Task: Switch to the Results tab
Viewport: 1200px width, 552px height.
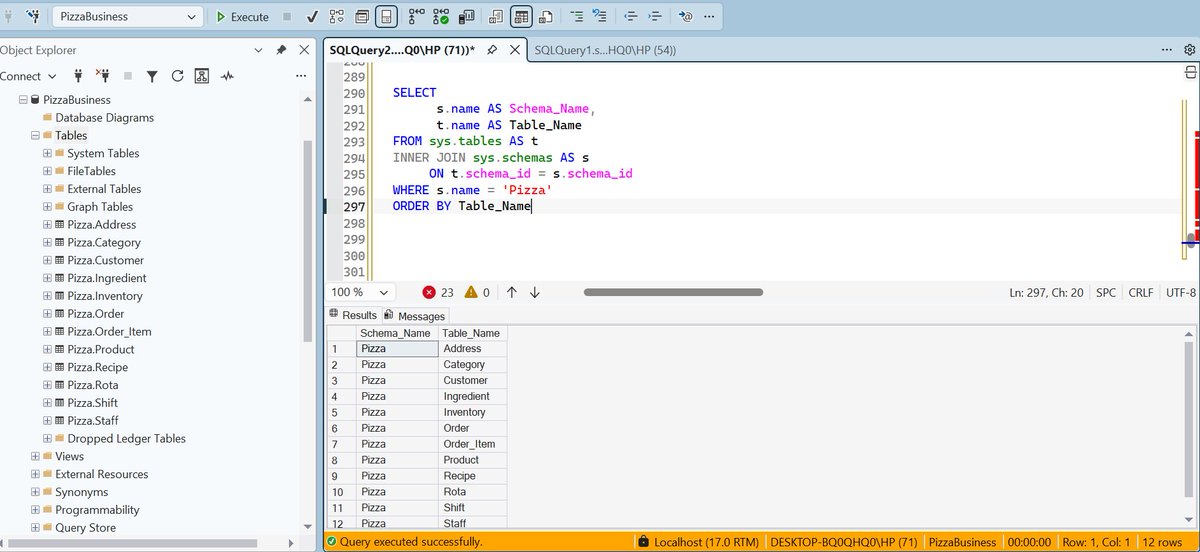Action: [353, 315]
